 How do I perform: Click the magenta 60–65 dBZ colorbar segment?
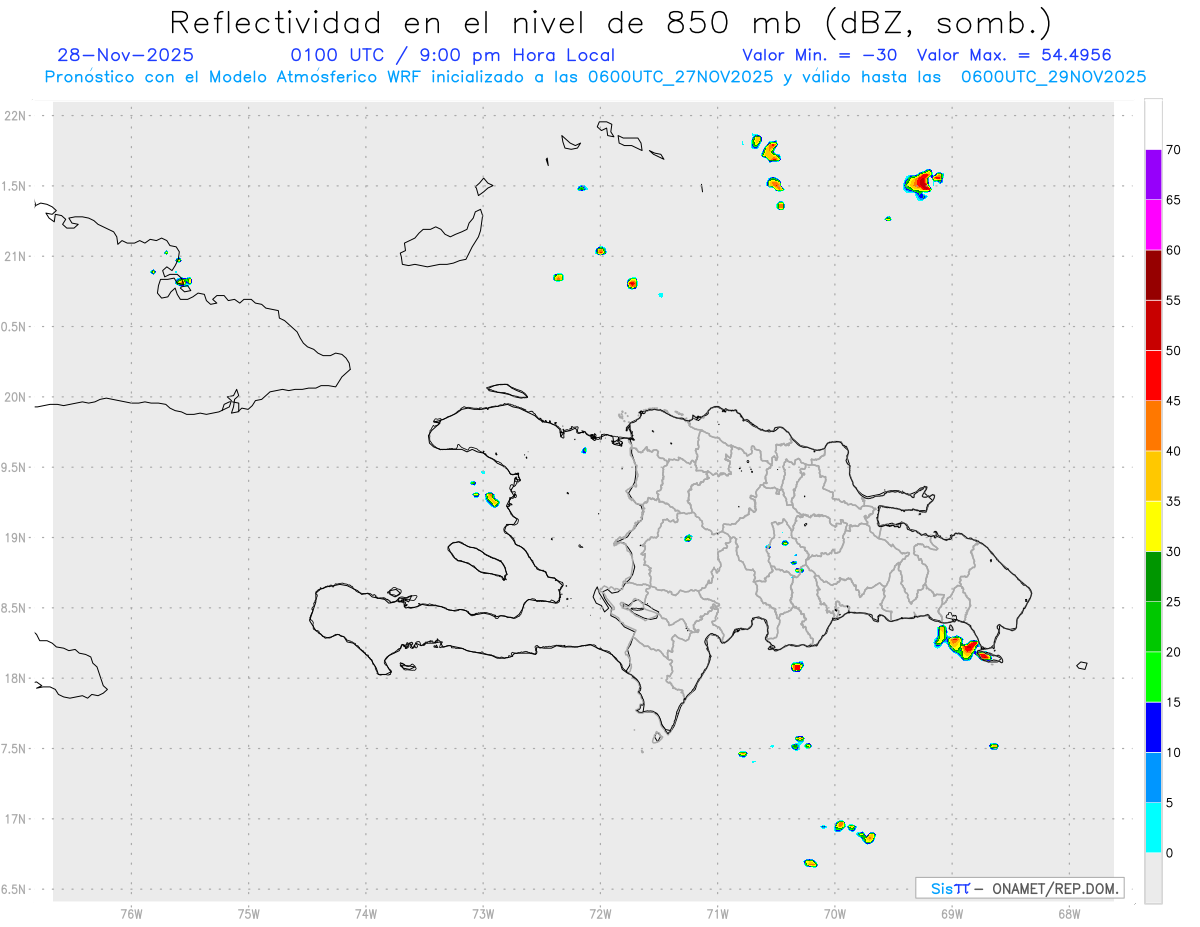tap(1153, 225)
